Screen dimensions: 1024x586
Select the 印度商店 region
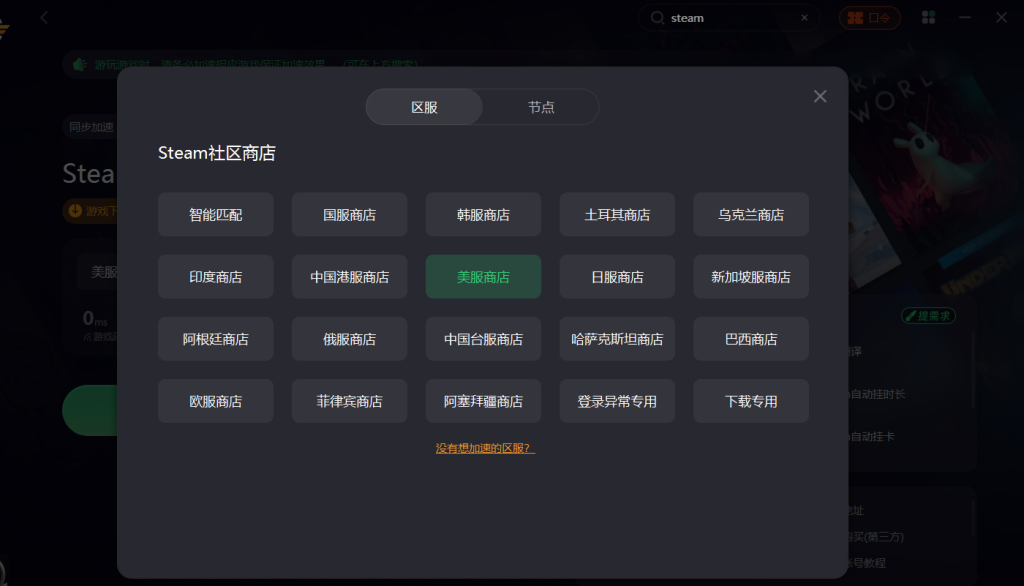[216, 276]
